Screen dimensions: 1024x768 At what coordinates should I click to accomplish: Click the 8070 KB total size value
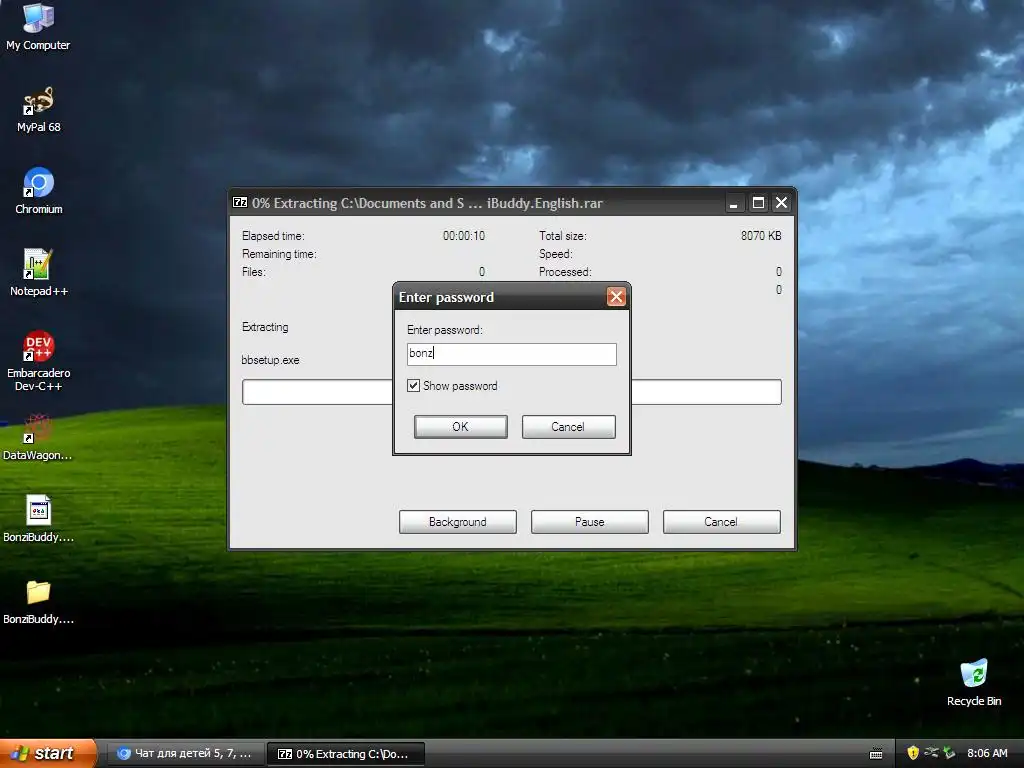click(761, 236)
